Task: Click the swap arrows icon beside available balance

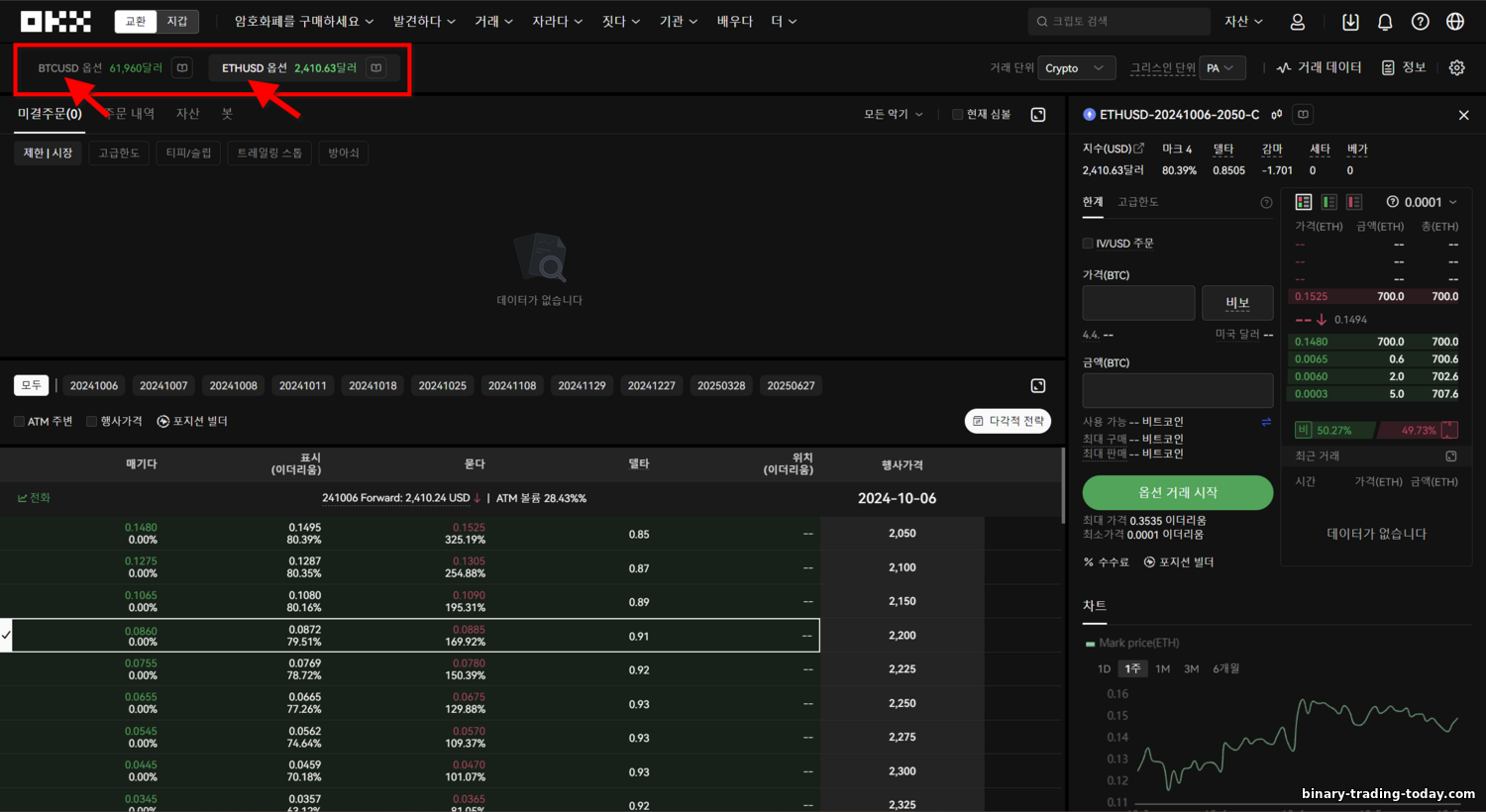Action: click(x=1266, y=422)
